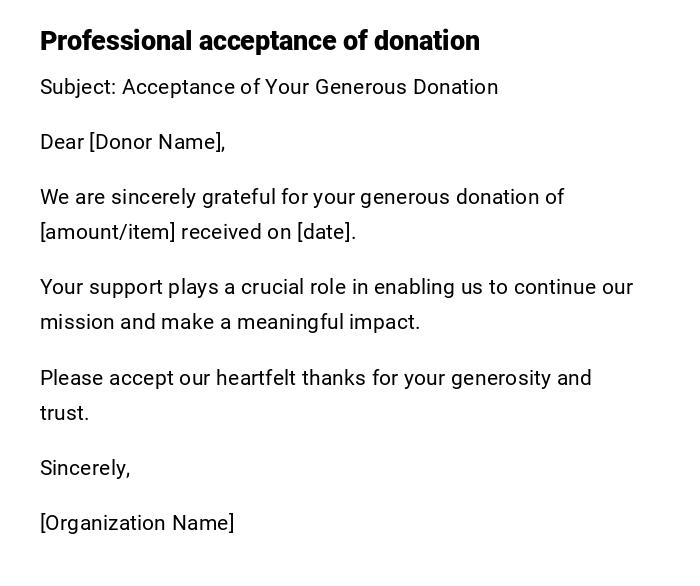Click the word "Sincerely,"

point(85,468)
